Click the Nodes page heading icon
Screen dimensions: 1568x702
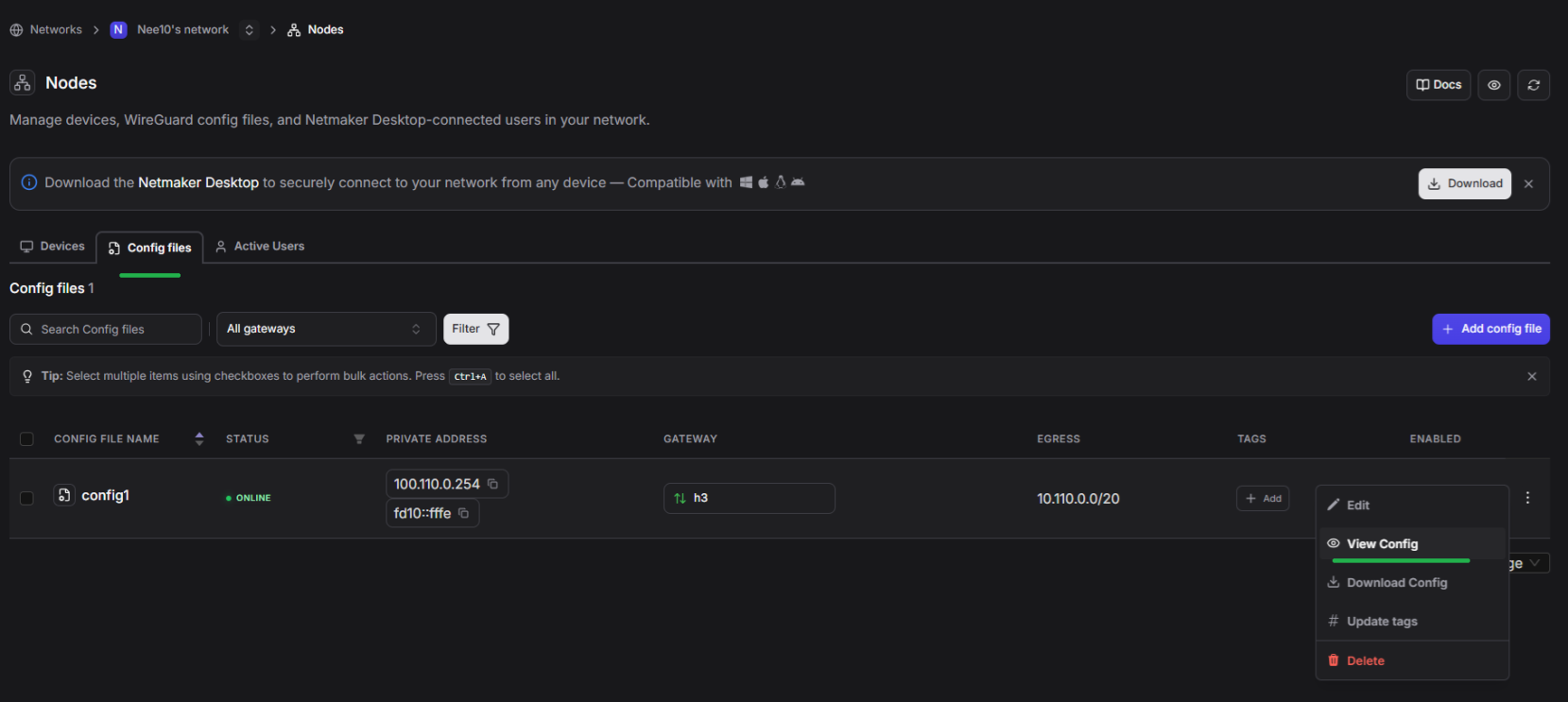(x=23, y=83)
